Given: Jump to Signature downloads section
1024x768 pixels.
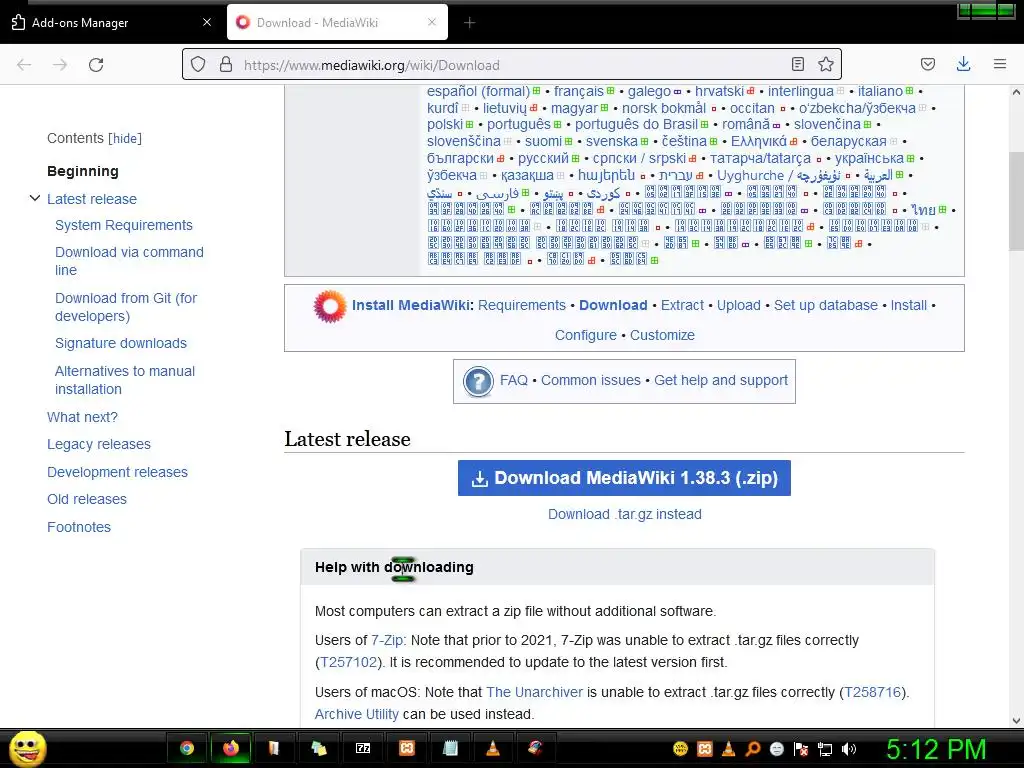Looking at the screenshot, I should (121, 344).
